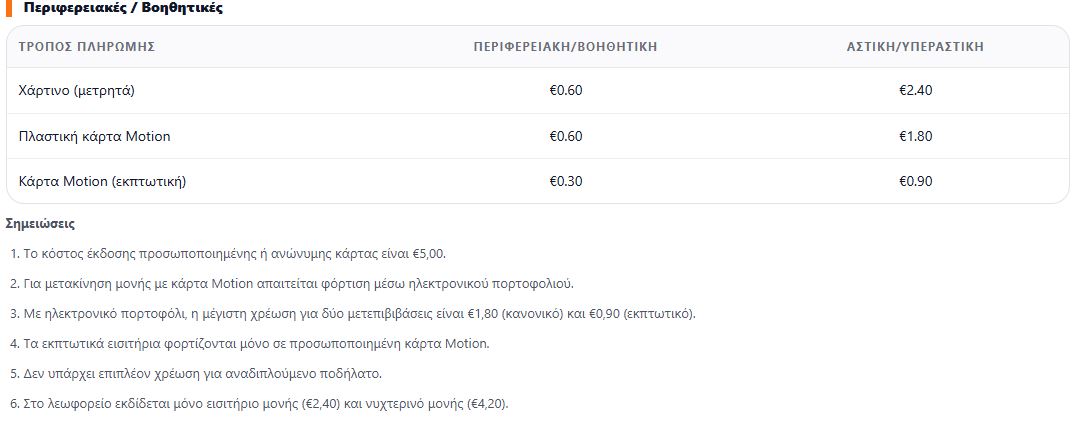
Task: Select the "Χάρτινο (μετρητά)" row label
Action: [x=76, y=90]
